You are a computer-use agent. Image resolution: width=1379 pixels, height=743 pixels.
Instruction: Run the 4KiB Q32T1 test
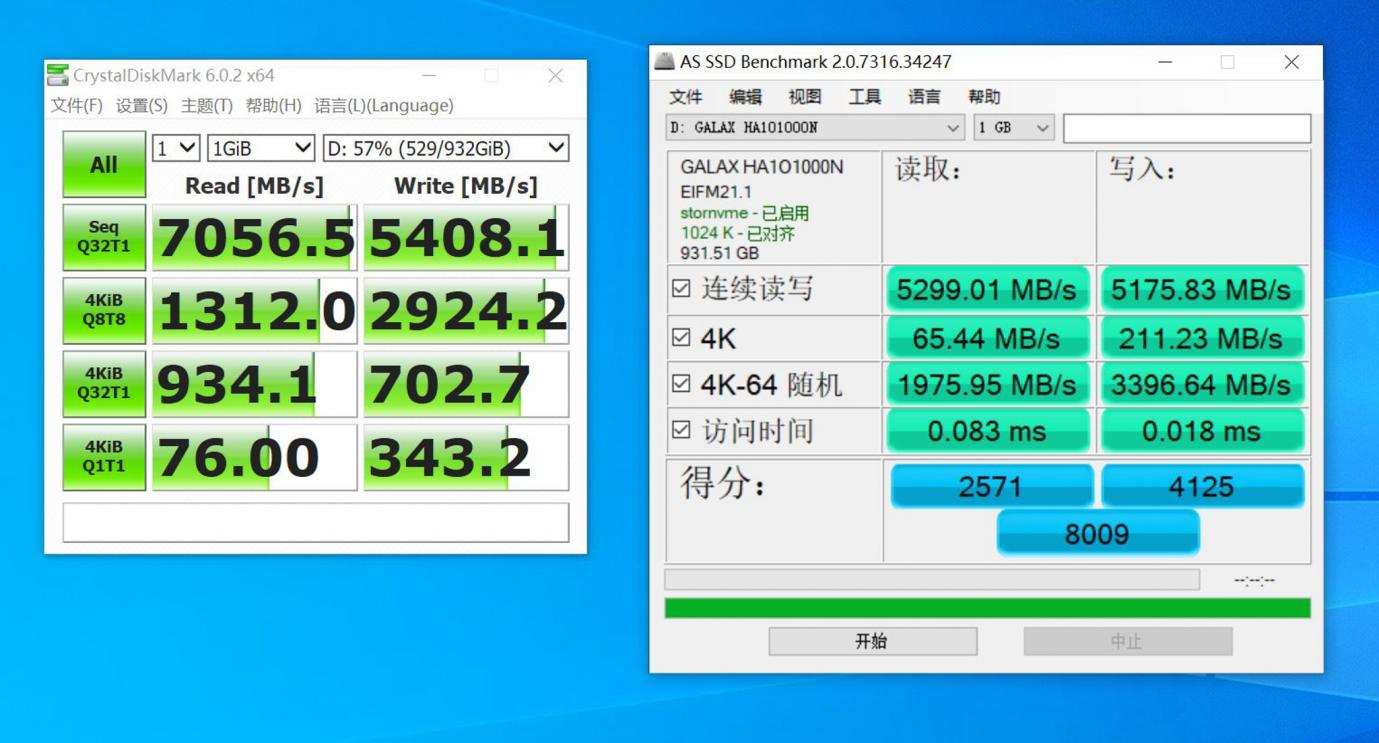coord(104,384)
